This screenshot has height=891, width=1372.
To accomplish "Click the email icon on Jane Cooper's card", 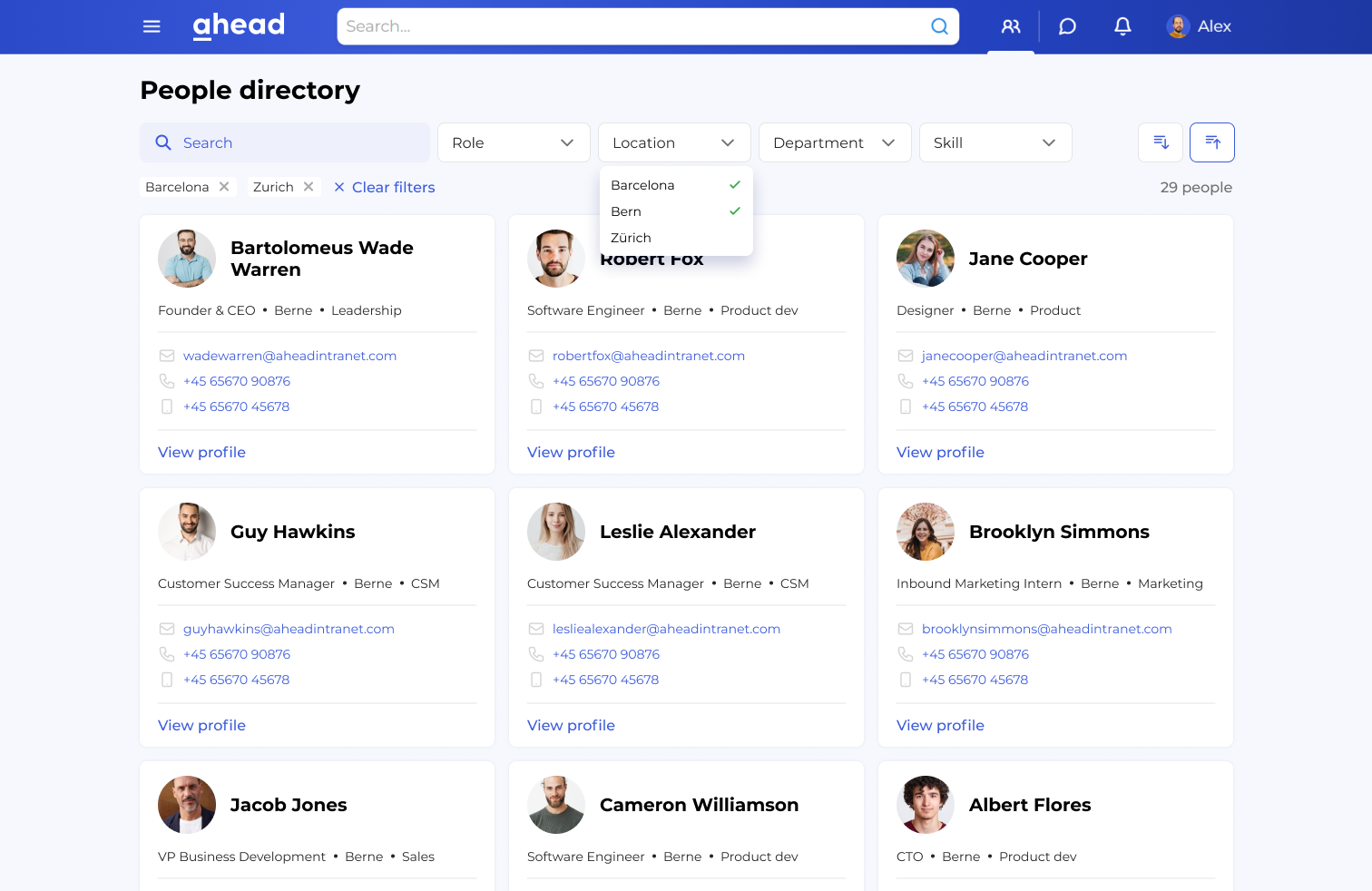I will point(904,356).
